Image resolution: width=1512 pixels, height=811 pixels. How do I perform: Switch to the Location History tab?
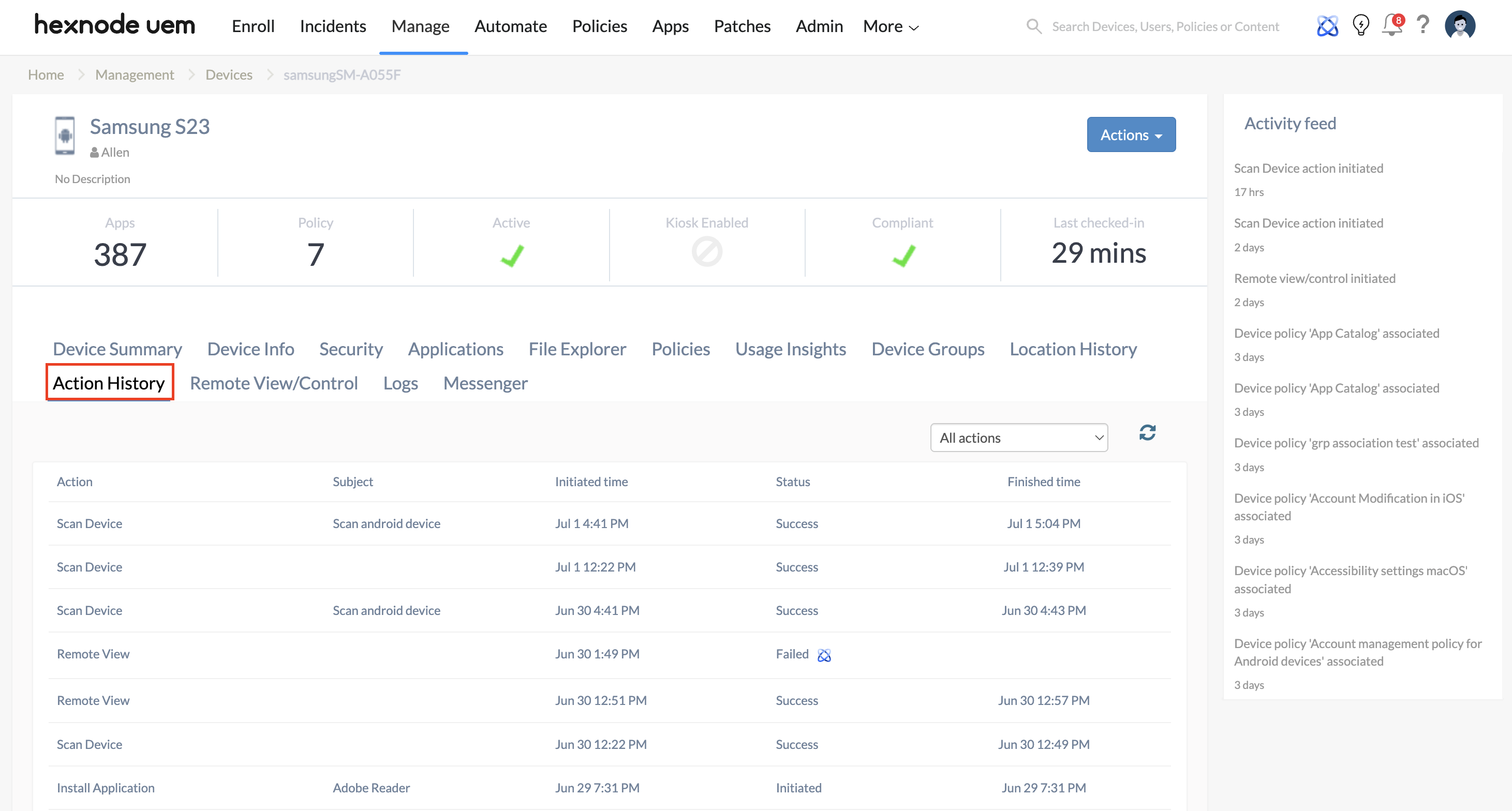(1073, 349)
